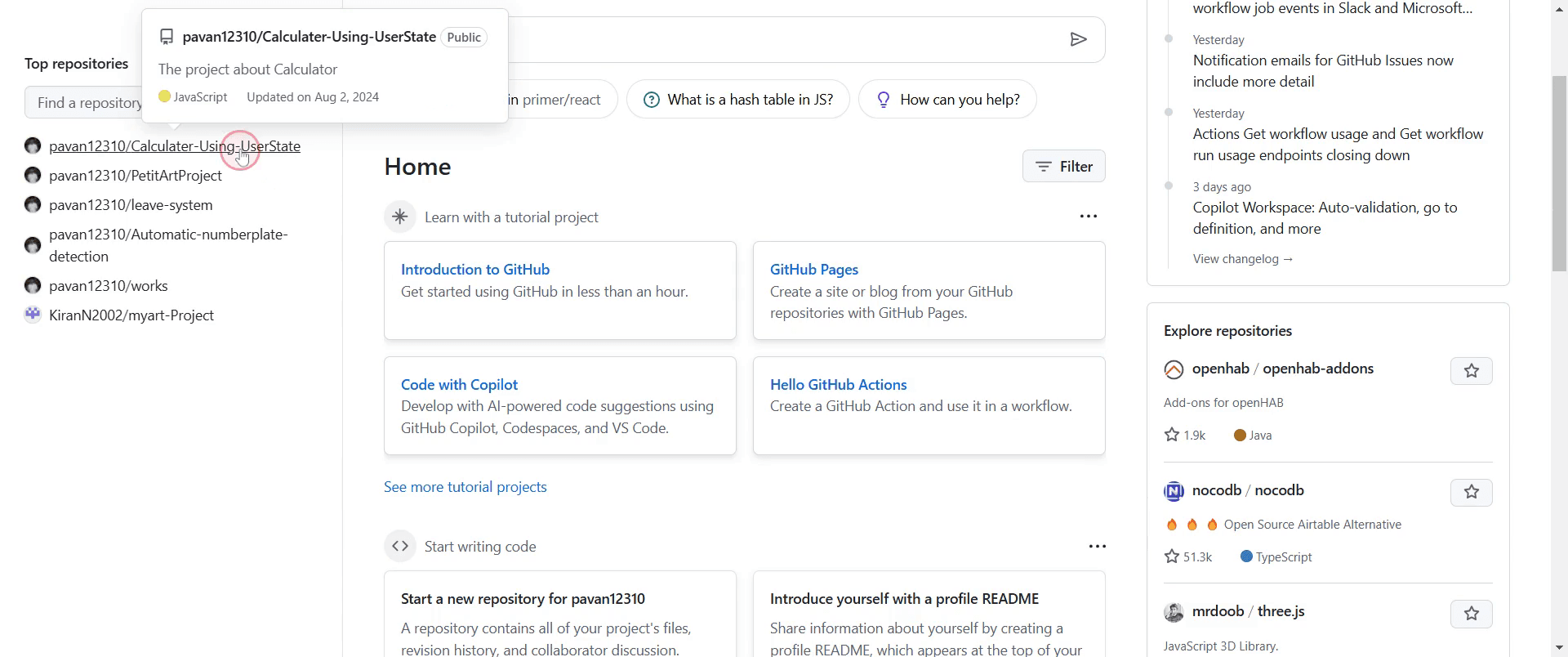Open Introduction to GitHub tutorial
This screenshot has height=657, width=1568.
[475, 270]
